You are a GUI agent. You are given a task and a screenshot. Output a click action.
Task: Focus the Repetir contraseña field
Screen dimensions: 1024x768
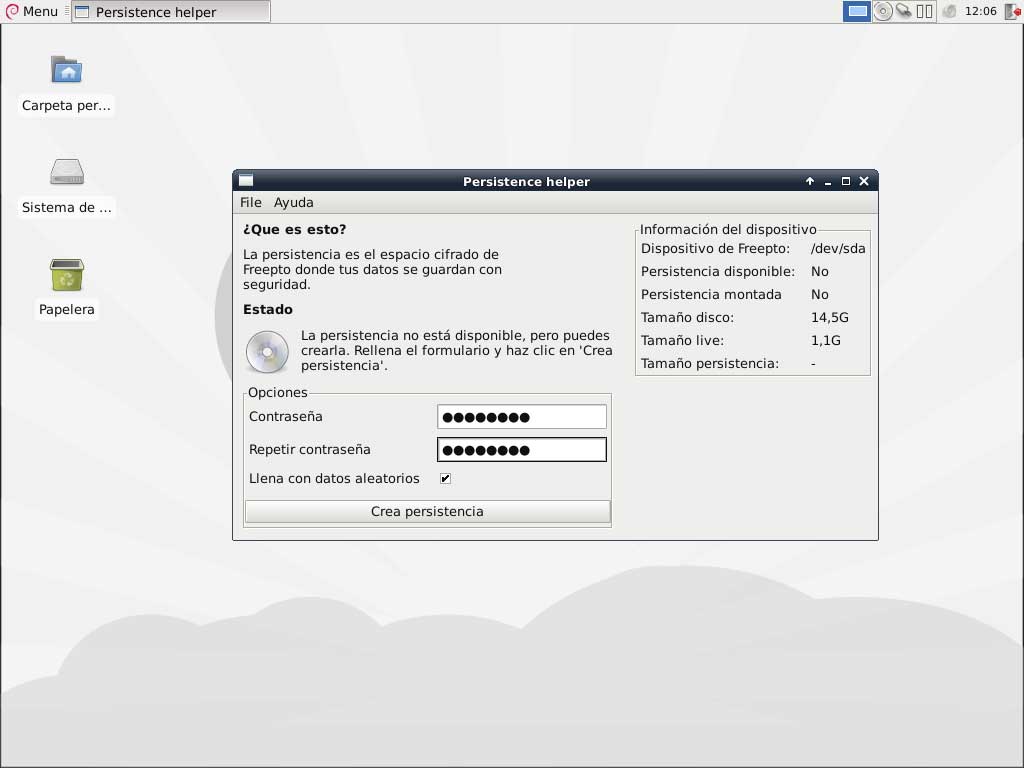(522, 449)
